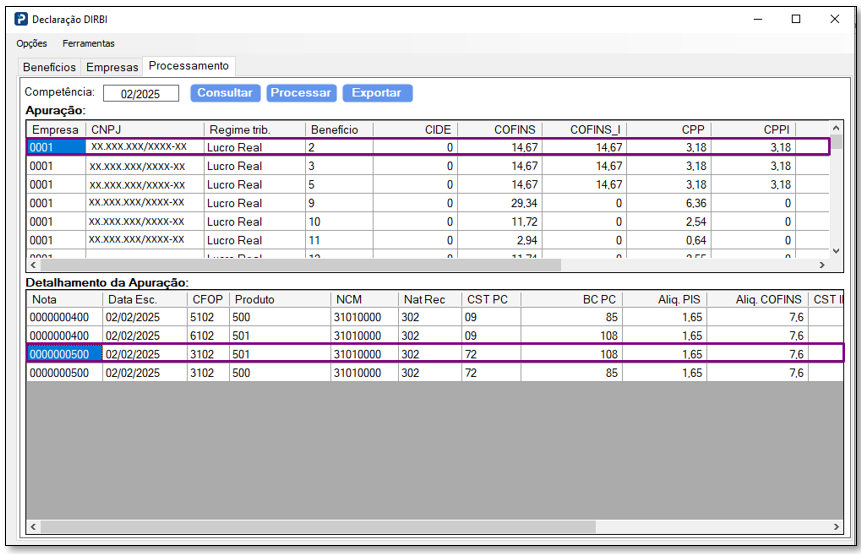Click the CFOP column header
The height and width of the screenshot is (554, 861).
point(207,299)
